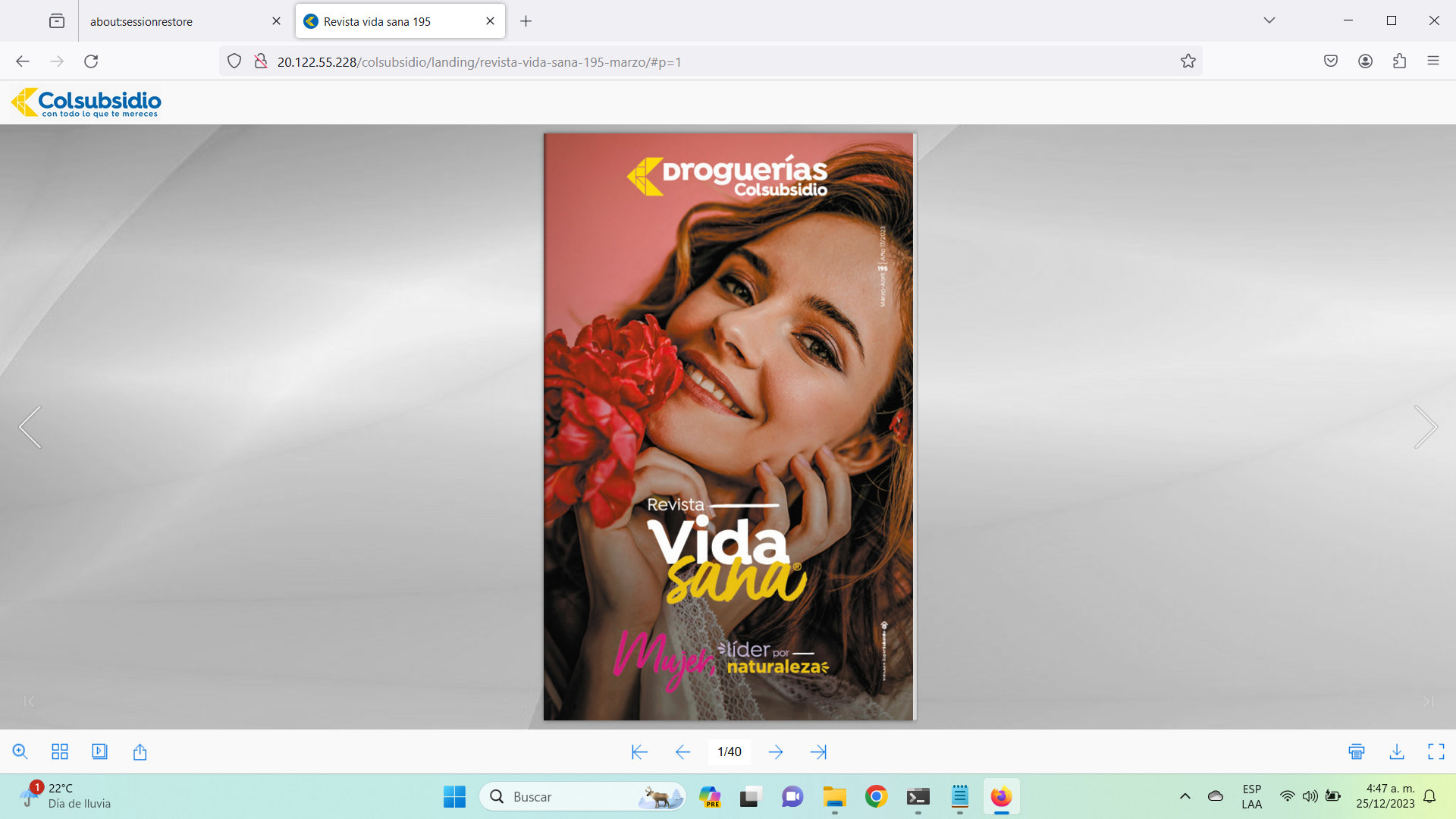Image resolution: width=1456 pixels, height=819 pixels.
Task: Download the magazine file
Action: [1397, 752]
